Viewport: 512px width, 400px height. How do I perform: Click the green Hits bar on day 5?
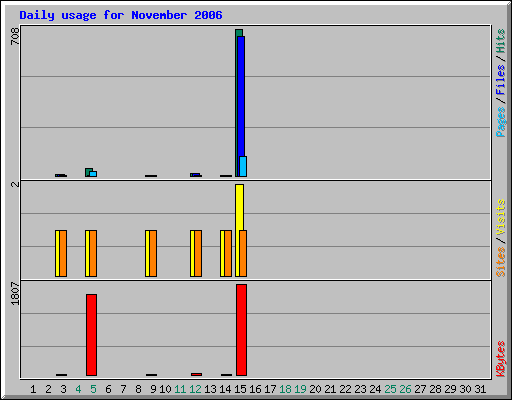tap(88, 171)
